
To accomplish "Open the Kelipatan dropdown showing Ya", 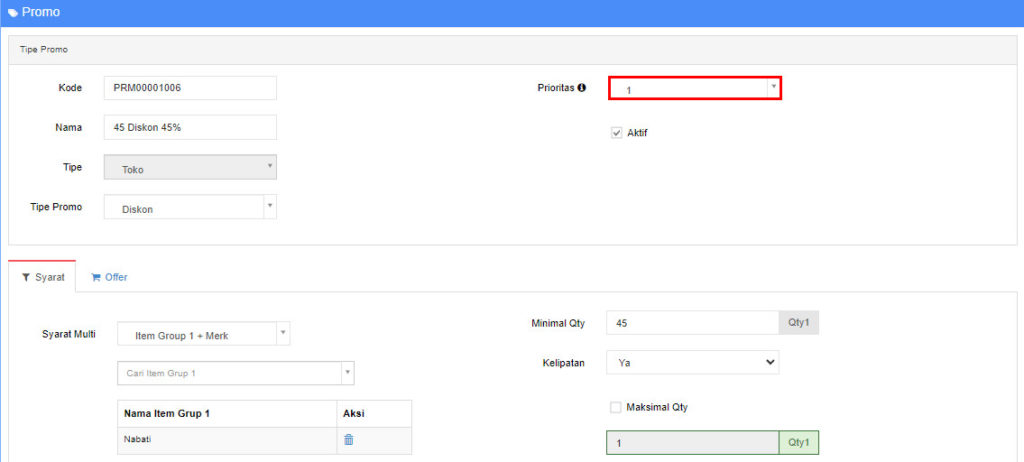I will (692, 362).
